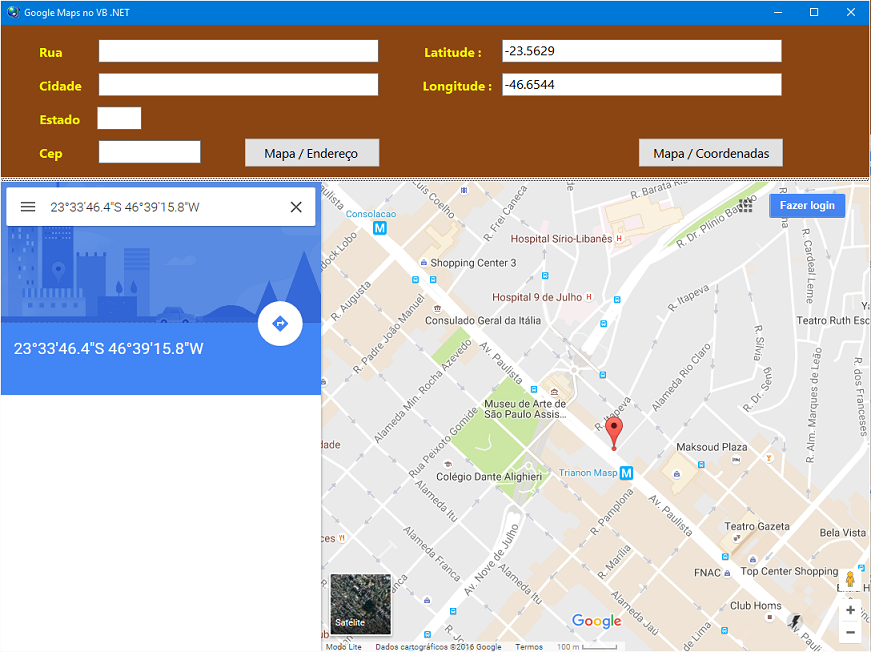The width and height of the screenshot is (871, 652).
Task: Click the Consolacao metro station icon
Action: (380, 228)
